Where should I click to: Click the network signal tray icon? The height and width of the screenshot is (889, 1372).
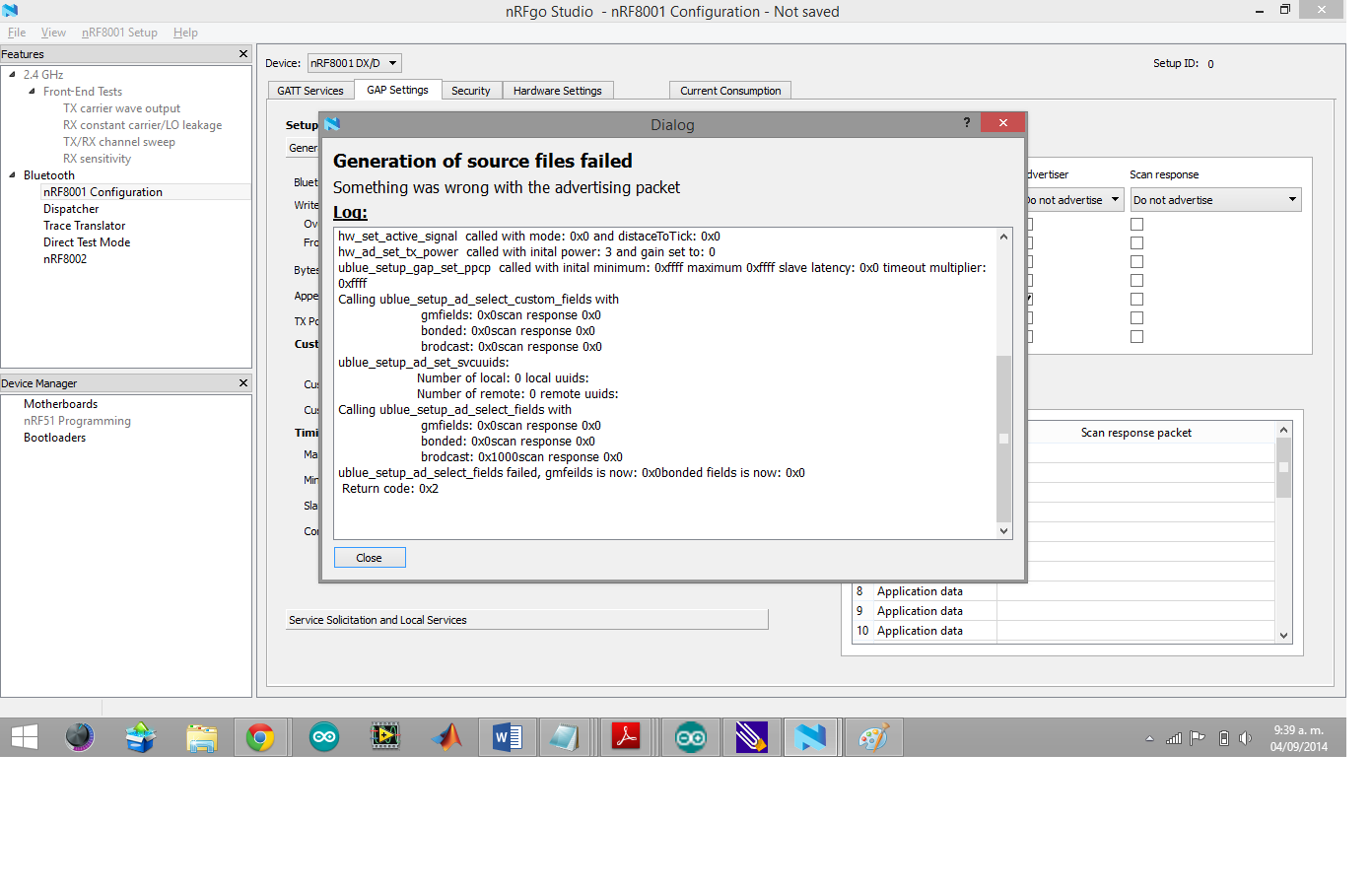click(1174, 738)
